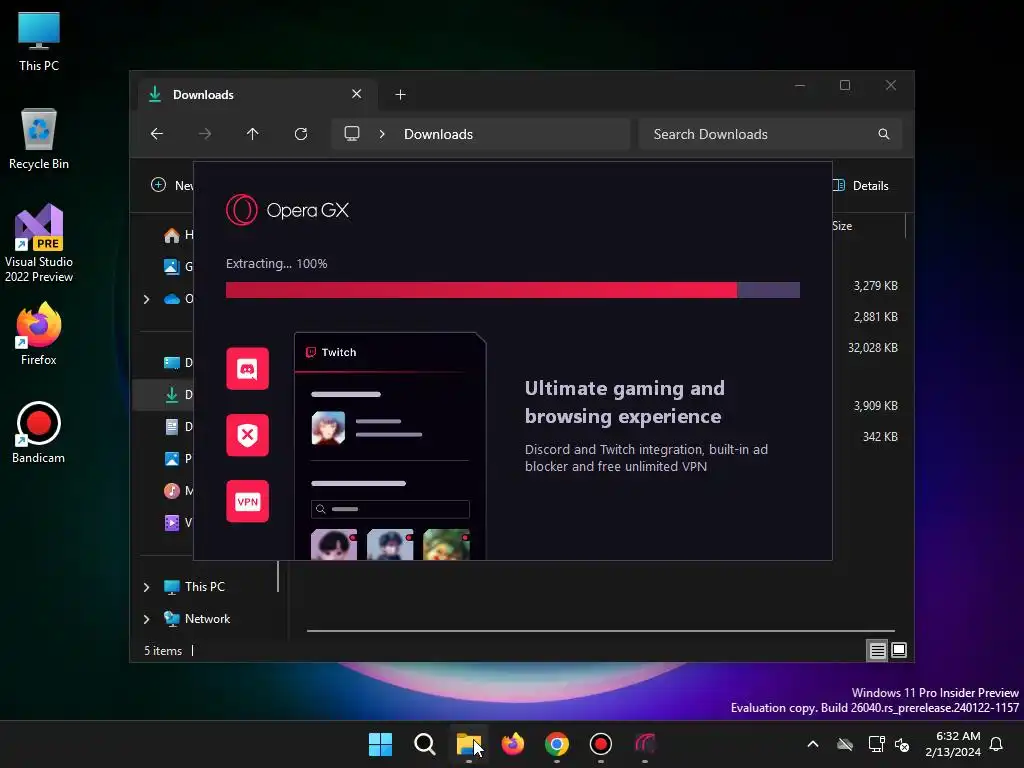Expand the OneDrive tree node

point(146,299)
